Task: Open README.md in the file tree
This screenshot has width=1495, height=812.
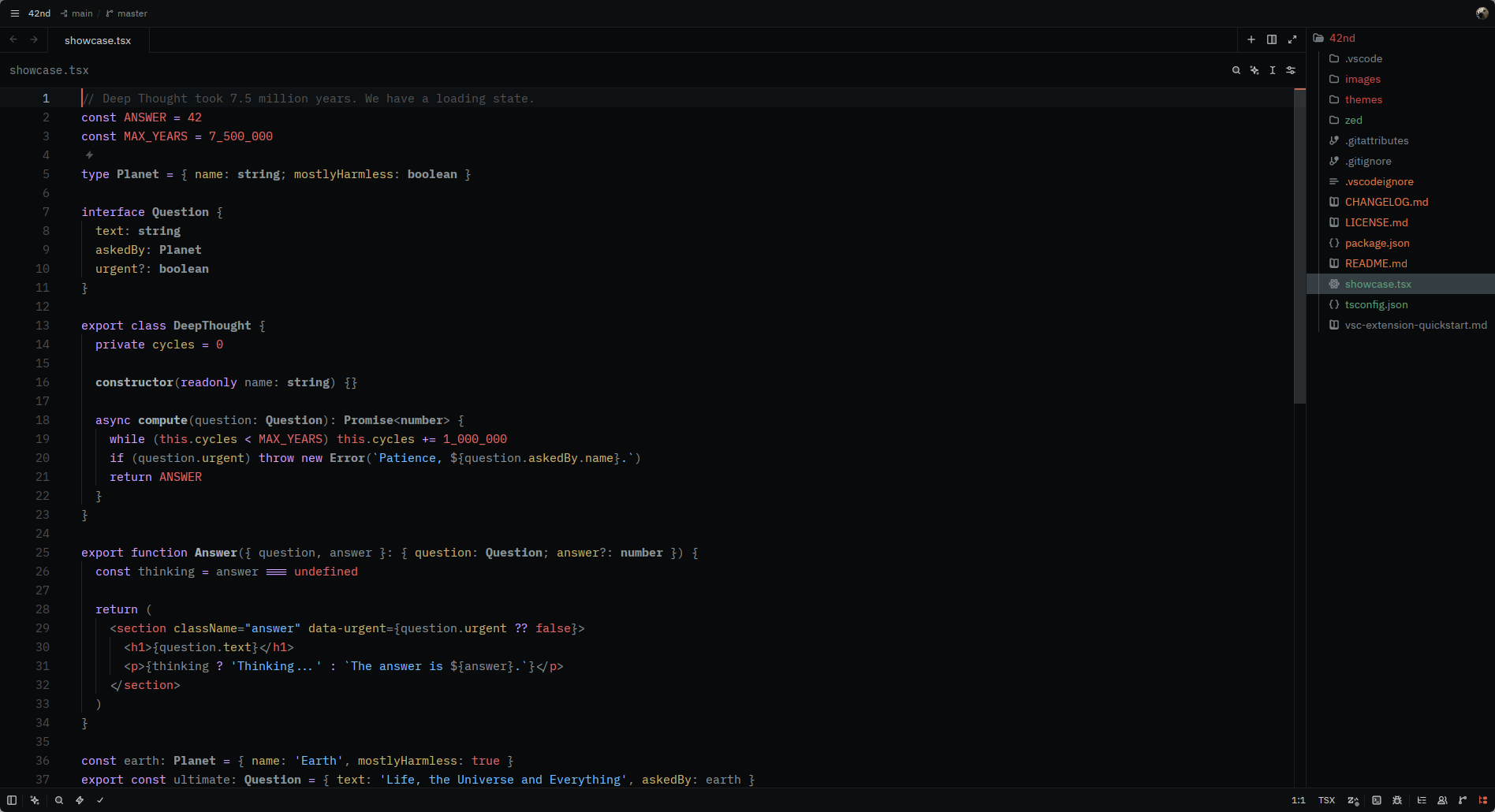Action: pyautogui.click(x=1400, y=263)
